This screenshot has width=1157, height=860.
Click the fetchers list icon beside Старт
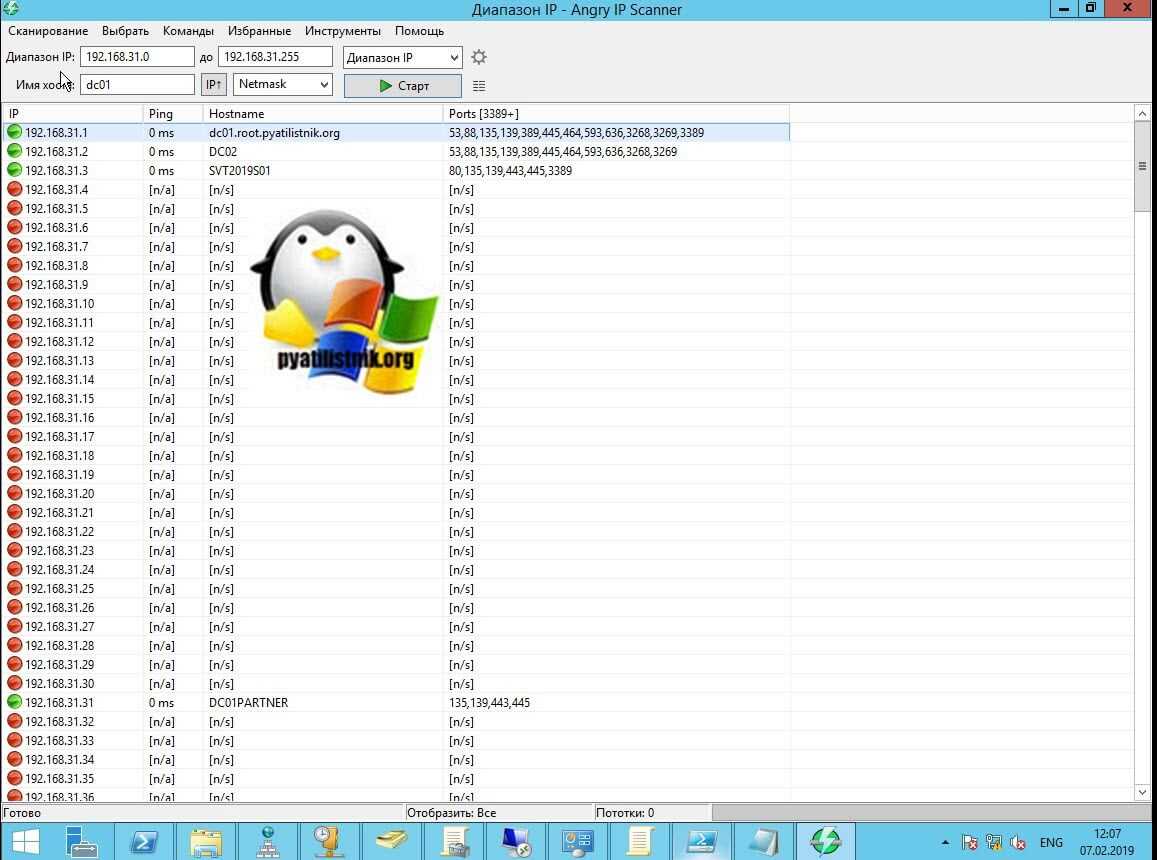(479, 86)
